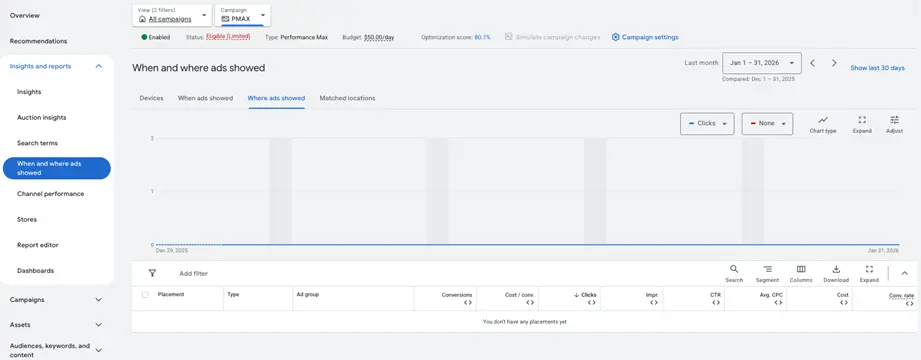Click the Clicks column resize arrows
Viewport: 921px width, 360px height.
[x=592, y=302]
